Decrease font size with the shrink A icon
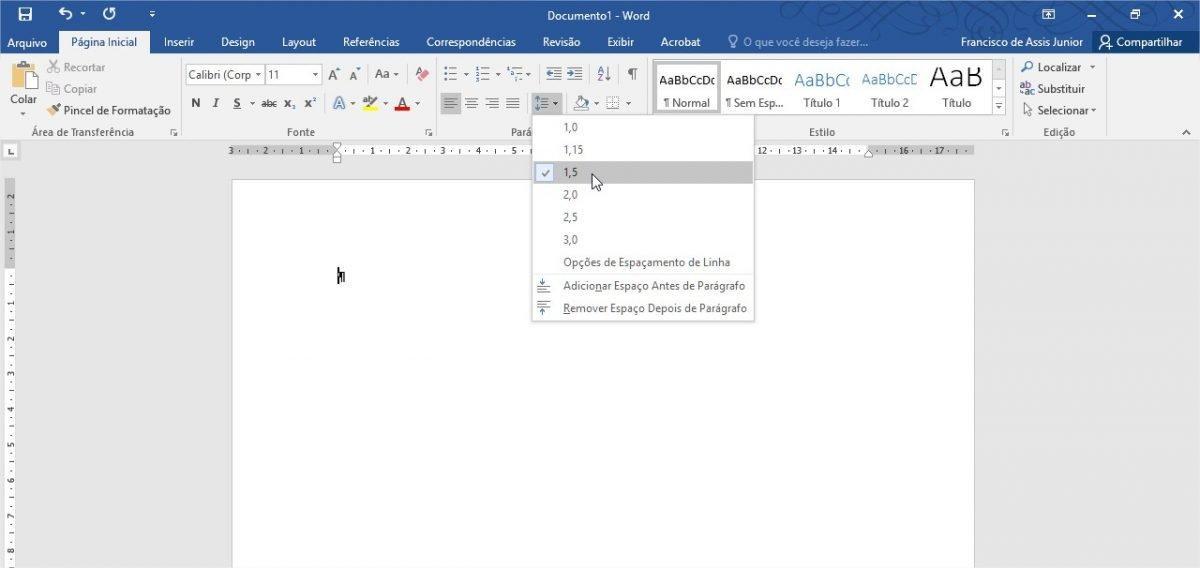Screen dimensions: 1200x568 click(355, 74)
